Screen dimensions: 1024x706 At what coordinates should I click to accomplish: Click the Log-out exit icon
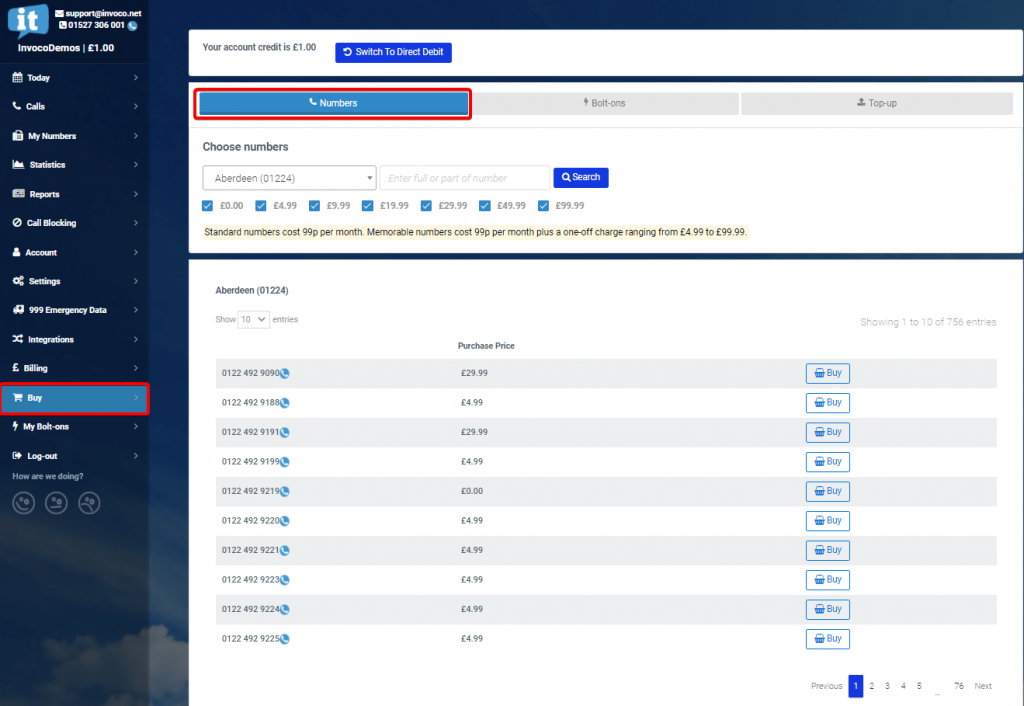(x=17, y=455)
